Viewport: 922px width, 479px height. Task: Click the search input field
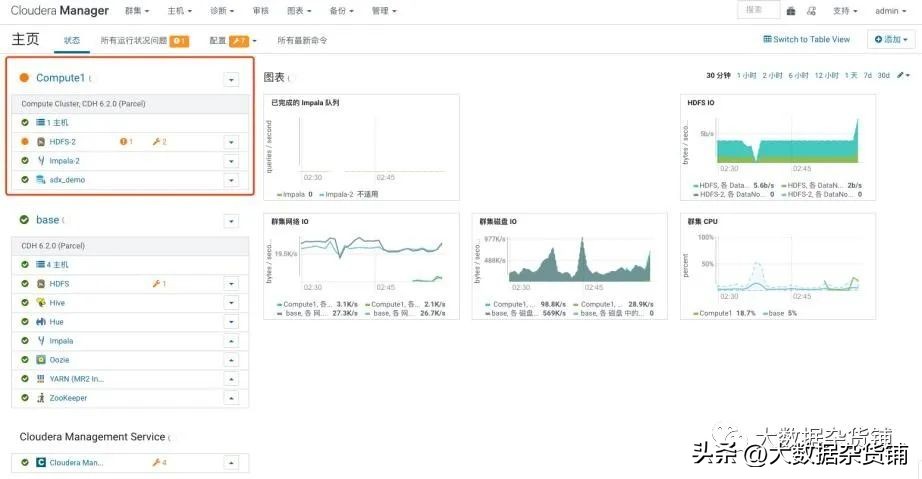tap(759, 10)
